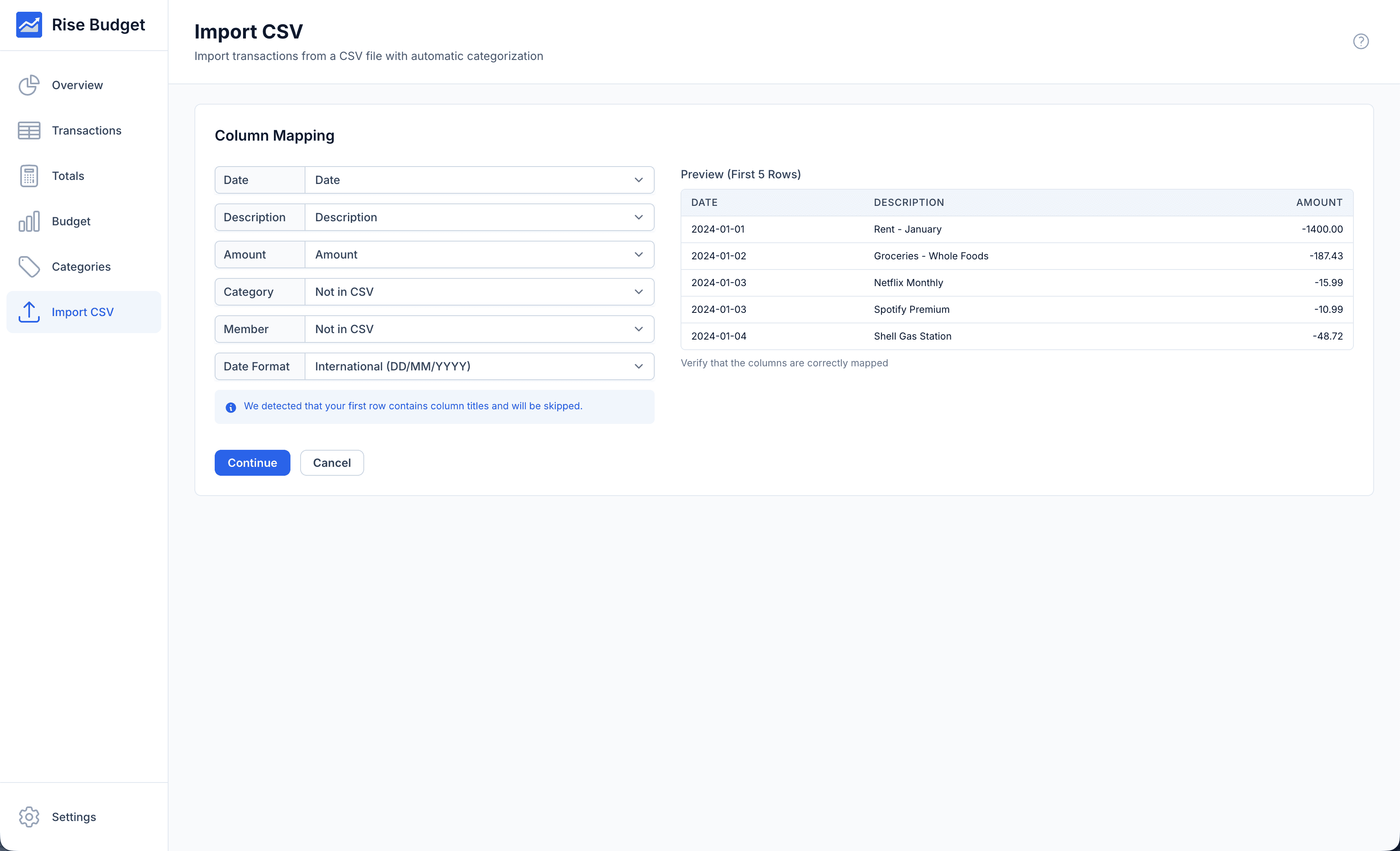Click the info icon in the blue notice
The image size is (1400, 851).
click(x=230, y=407)
